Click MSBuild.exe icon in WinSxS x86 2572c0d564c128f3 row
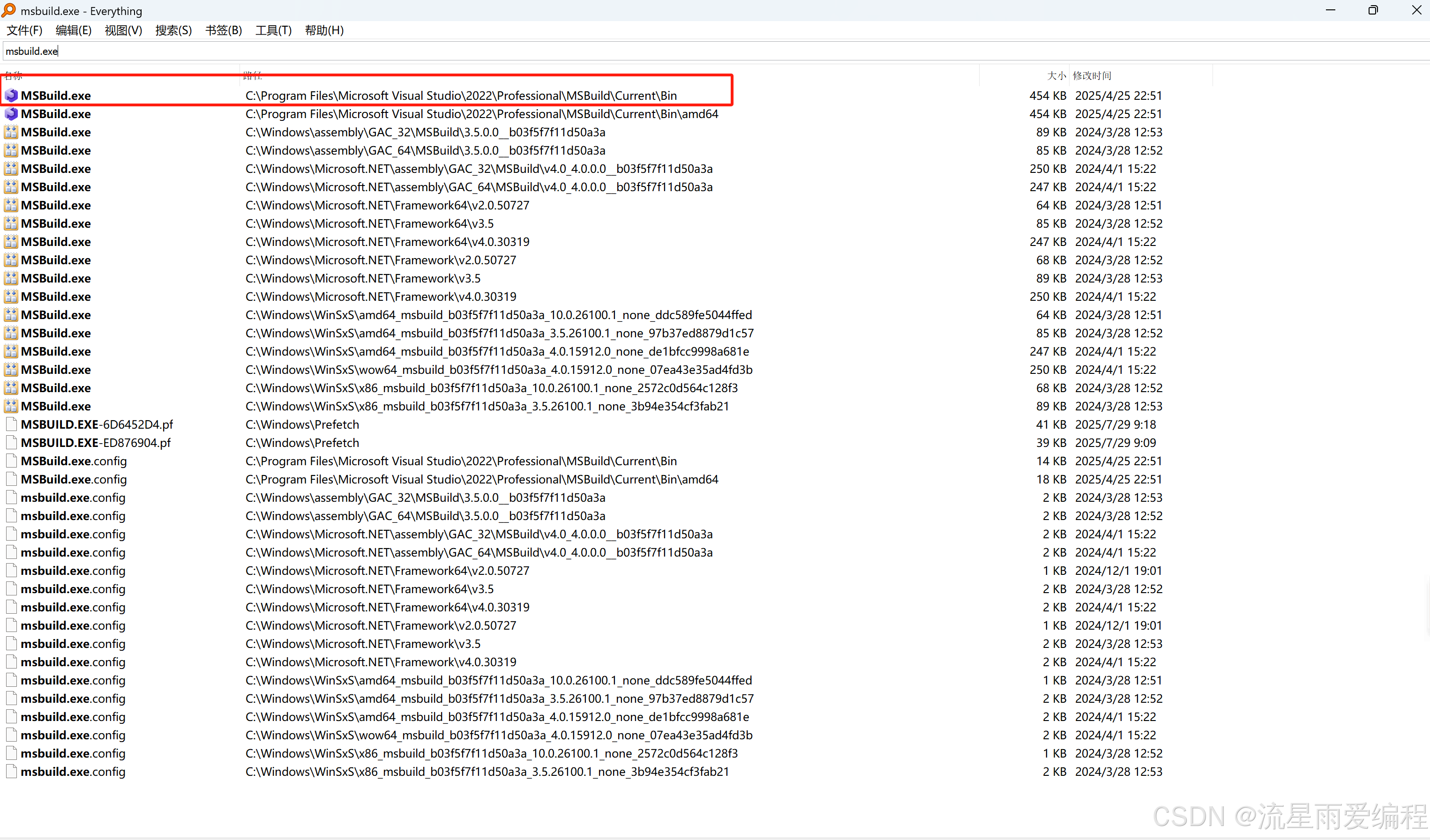Image resolution: width=1430 pixels, height=840 pixels. pos(11,388)
